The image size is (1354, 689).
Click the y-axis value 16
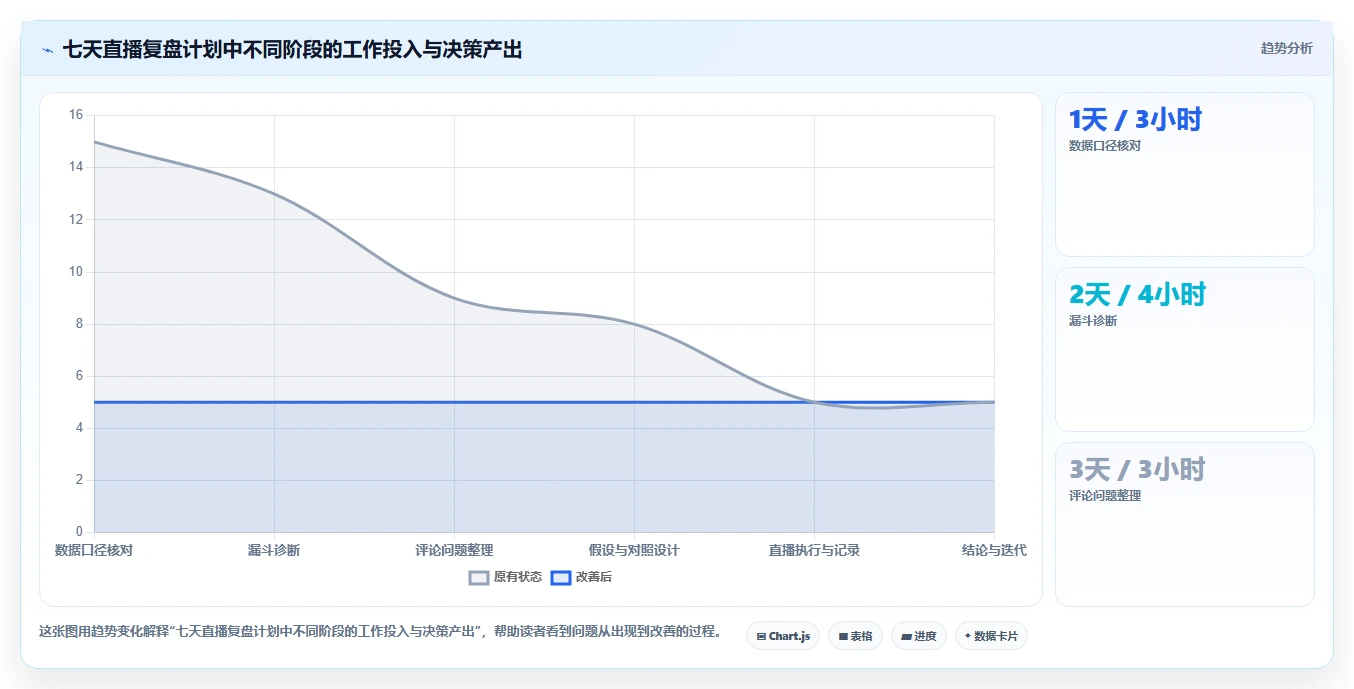coord(76,115)
